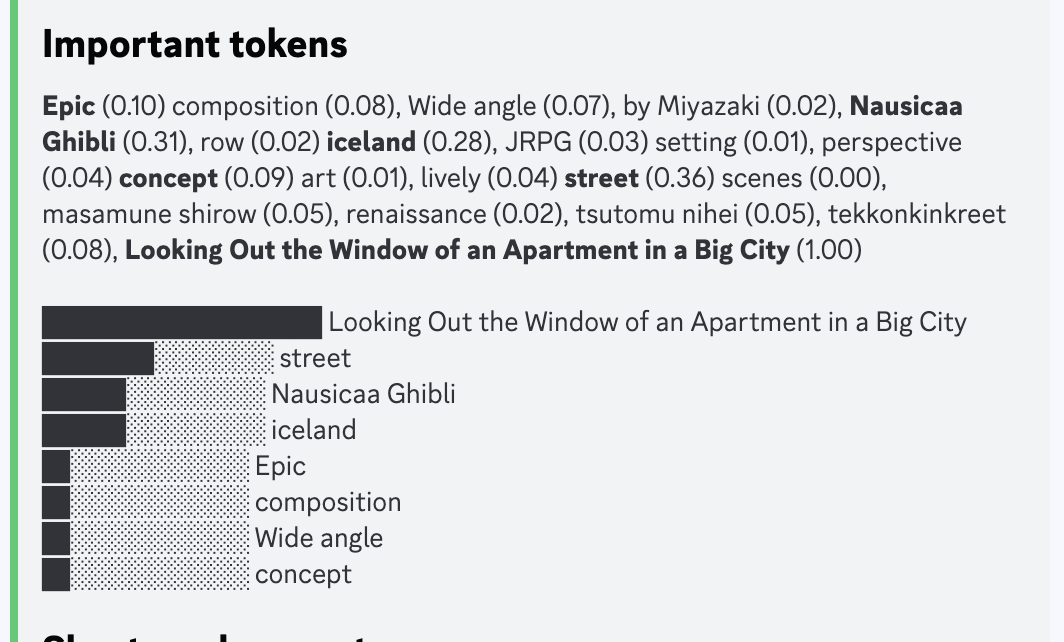Viewport: 1064px width, 642px height.
Task: Click the importance bar next to the Nausicaa Ghibli label
Action: pos(84,394)
